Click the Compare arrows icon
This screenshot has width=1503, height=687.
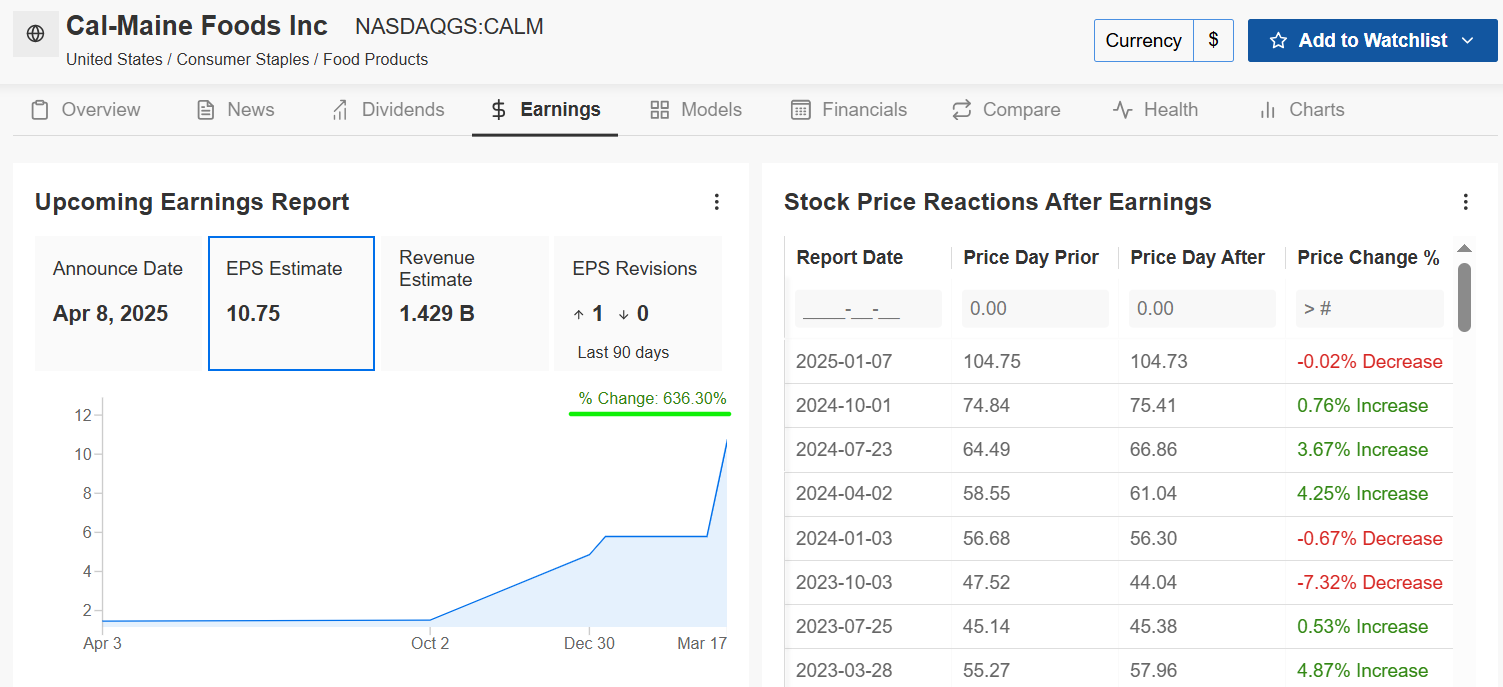(x=961, y=110)
